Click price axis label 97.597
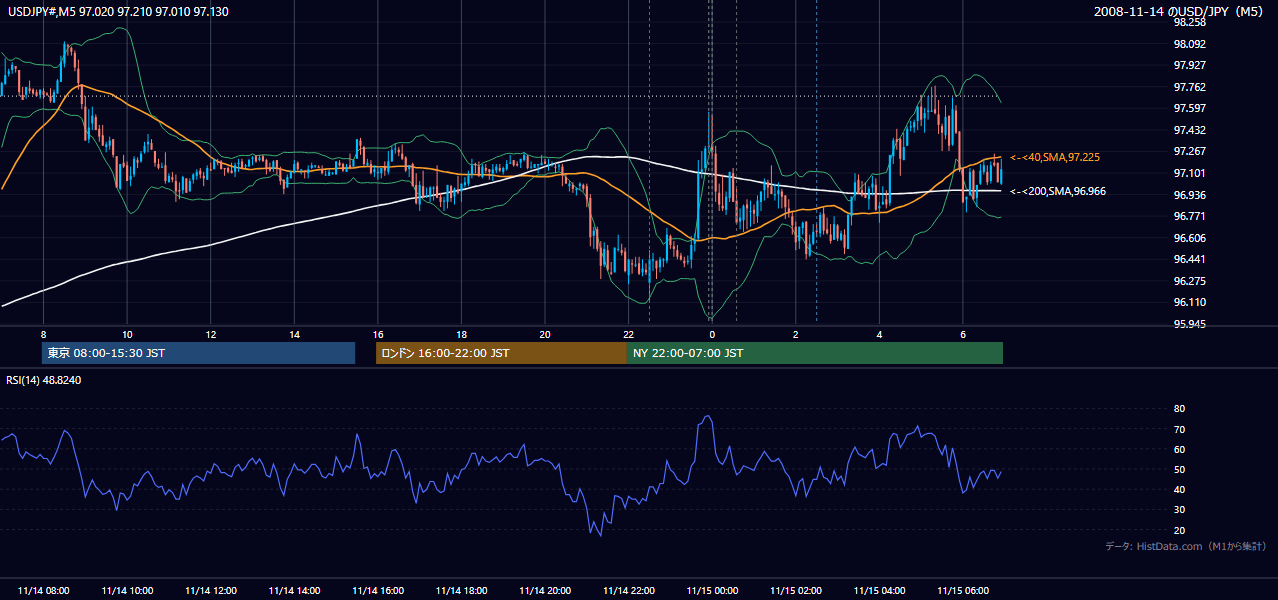The image size is (1278, 600). click(1189, 109)
